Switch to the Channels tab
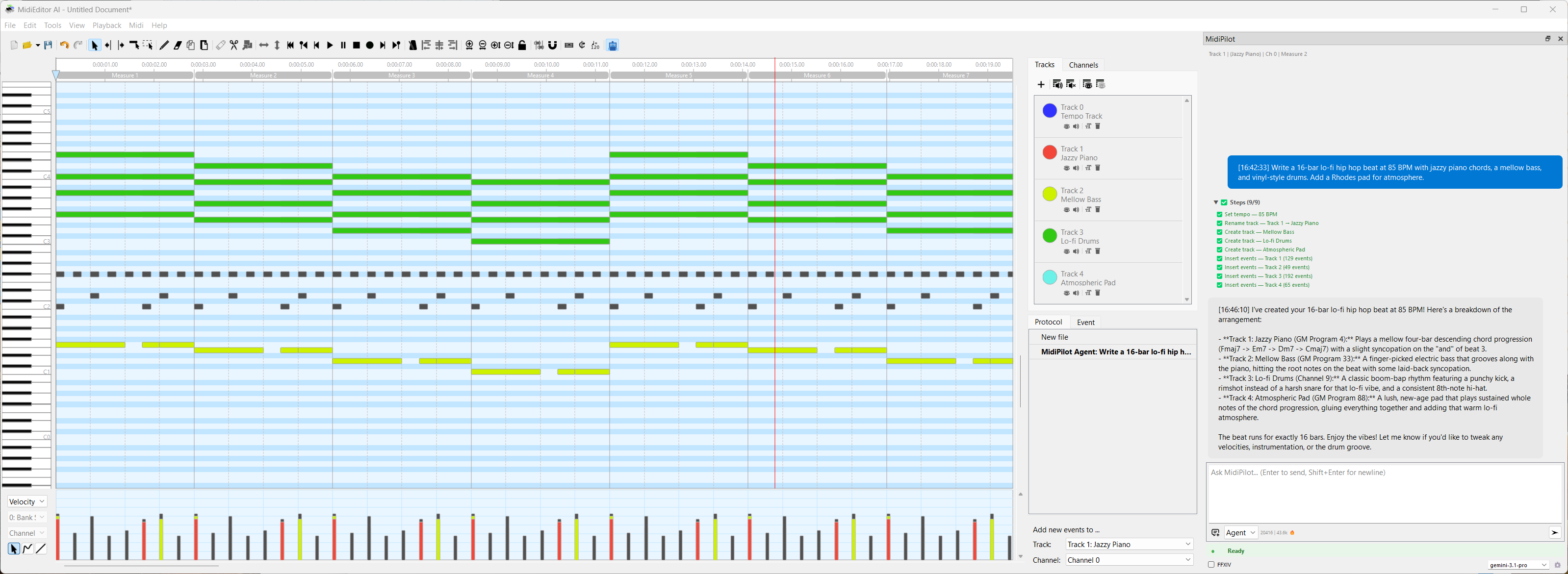The width and height of the screenshot is (1568, 574). pyautogui.click(x=1083, y=65)
